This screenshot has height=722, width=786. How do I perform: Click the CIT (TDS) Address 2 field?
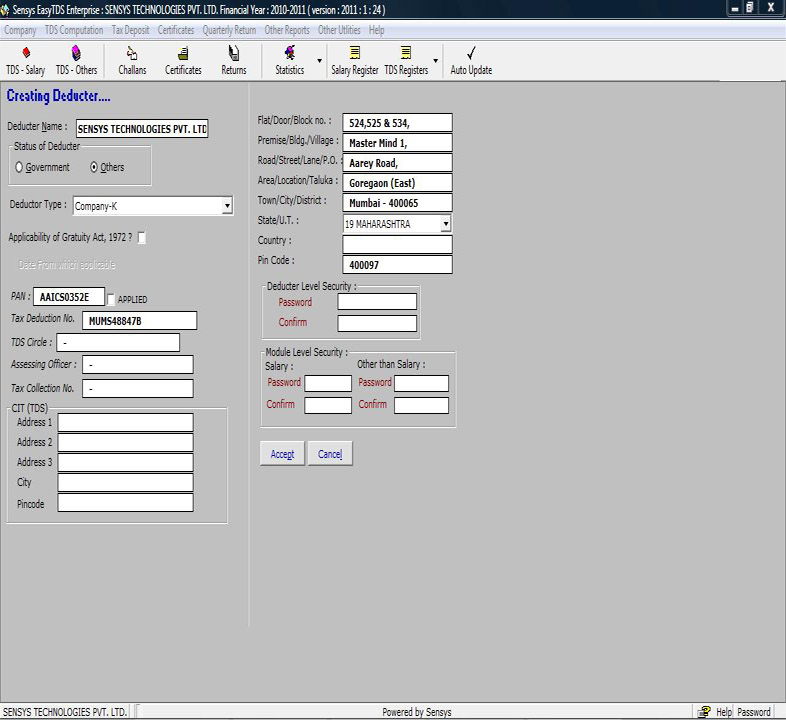[x=125, y=443]
